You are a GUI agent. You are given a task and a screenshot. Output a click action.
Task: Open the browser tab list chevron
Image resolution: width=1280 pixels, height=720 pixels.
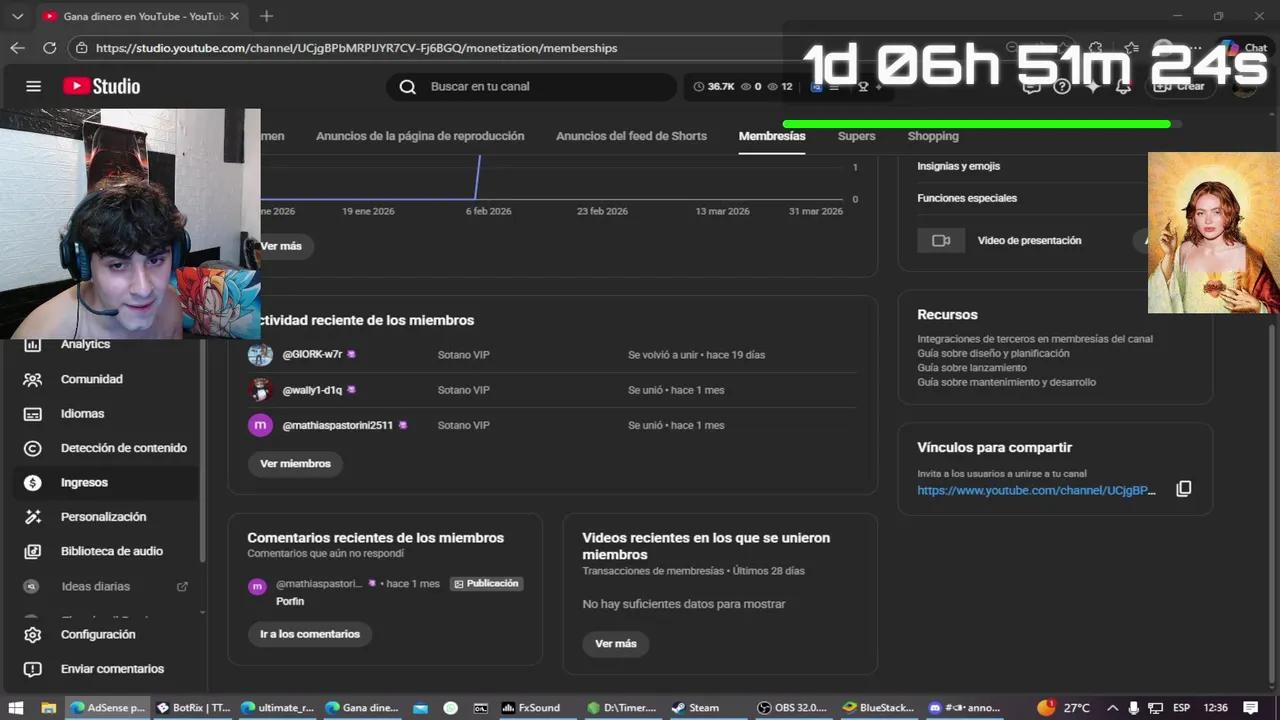(17, 16)
